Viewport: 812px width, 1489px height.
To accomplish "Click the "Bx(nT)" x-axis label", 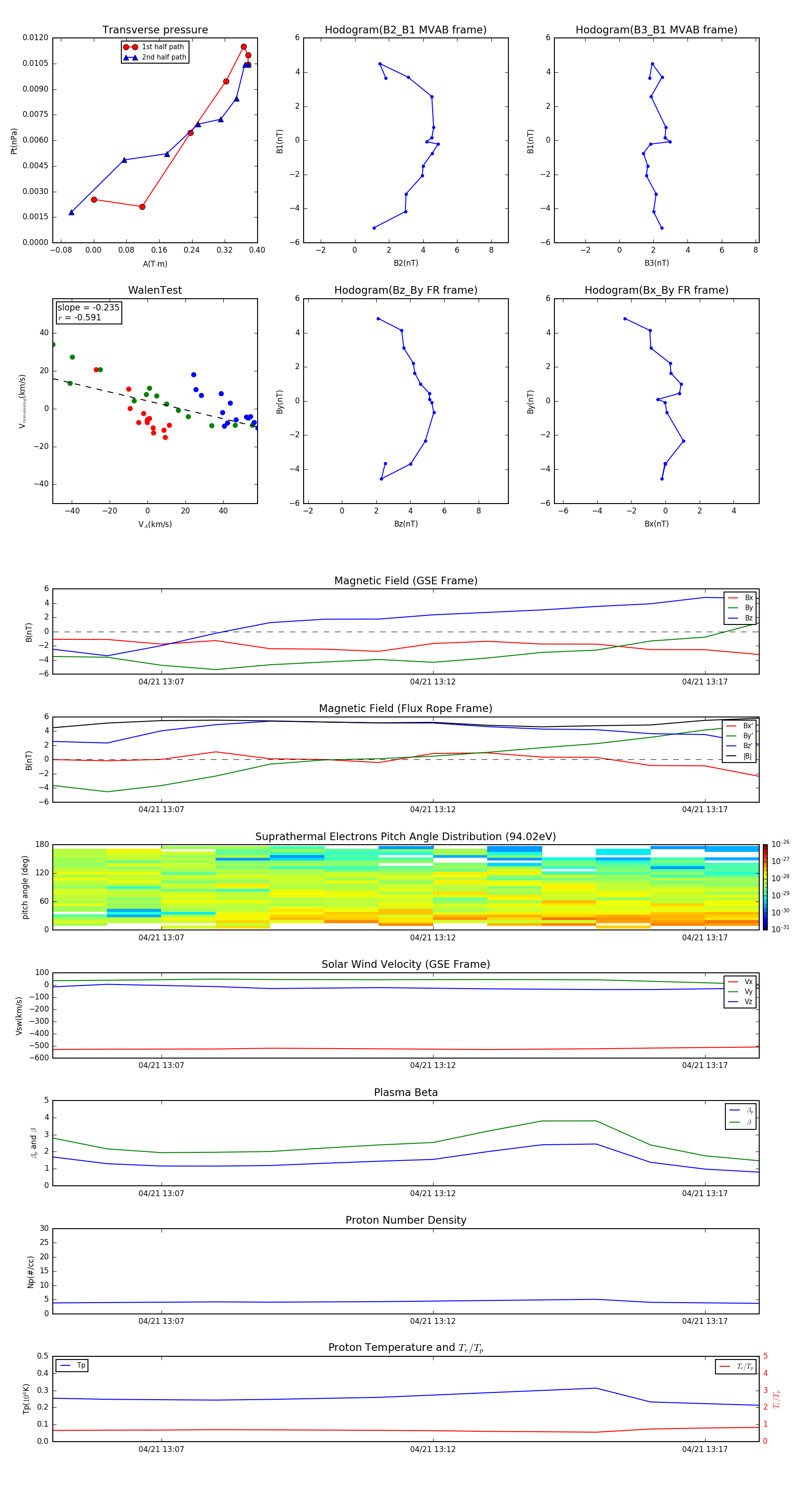I will click(656, 524).
